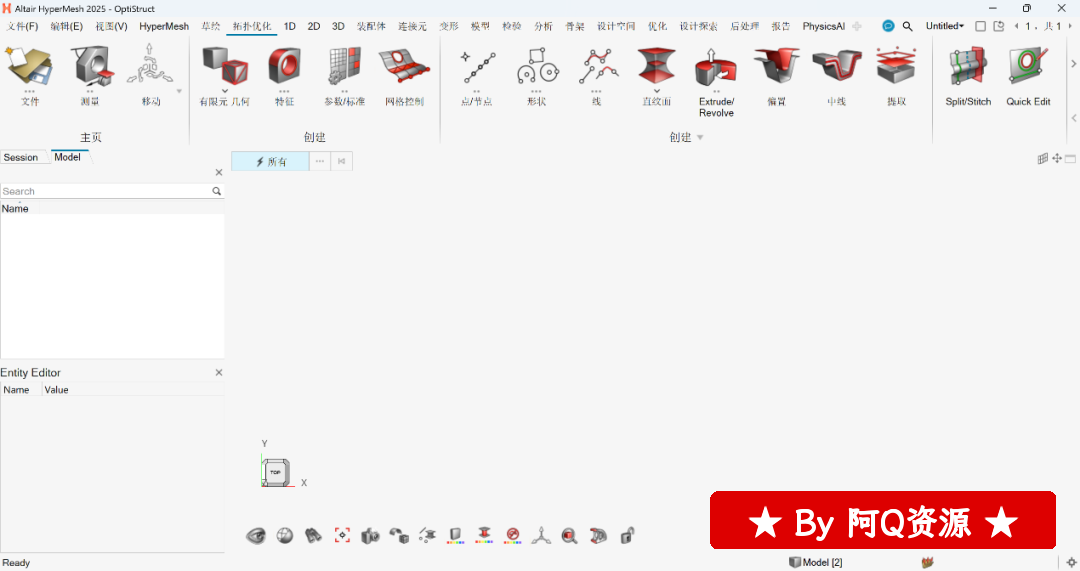1080x571 pixels.
Task: Open the 中线 midline tool
Action: coord(836,67)
